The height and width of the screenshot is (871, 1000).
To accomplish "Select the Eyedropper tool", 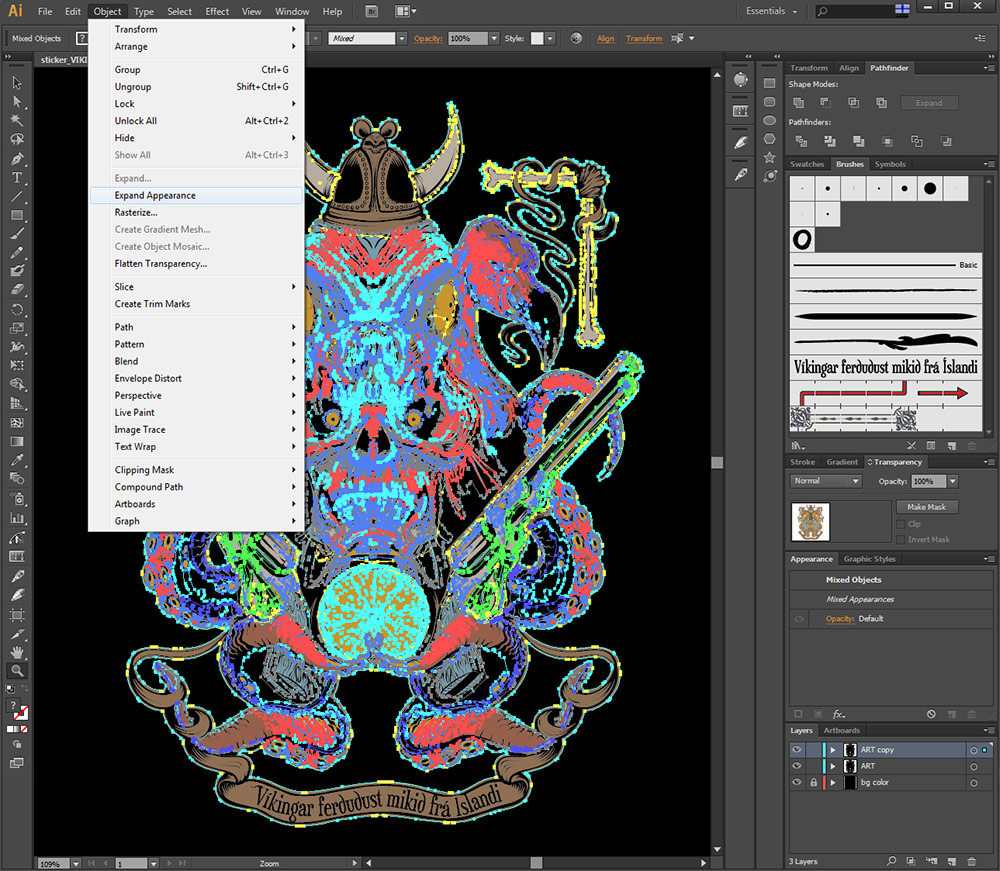I will pos(17,460).
